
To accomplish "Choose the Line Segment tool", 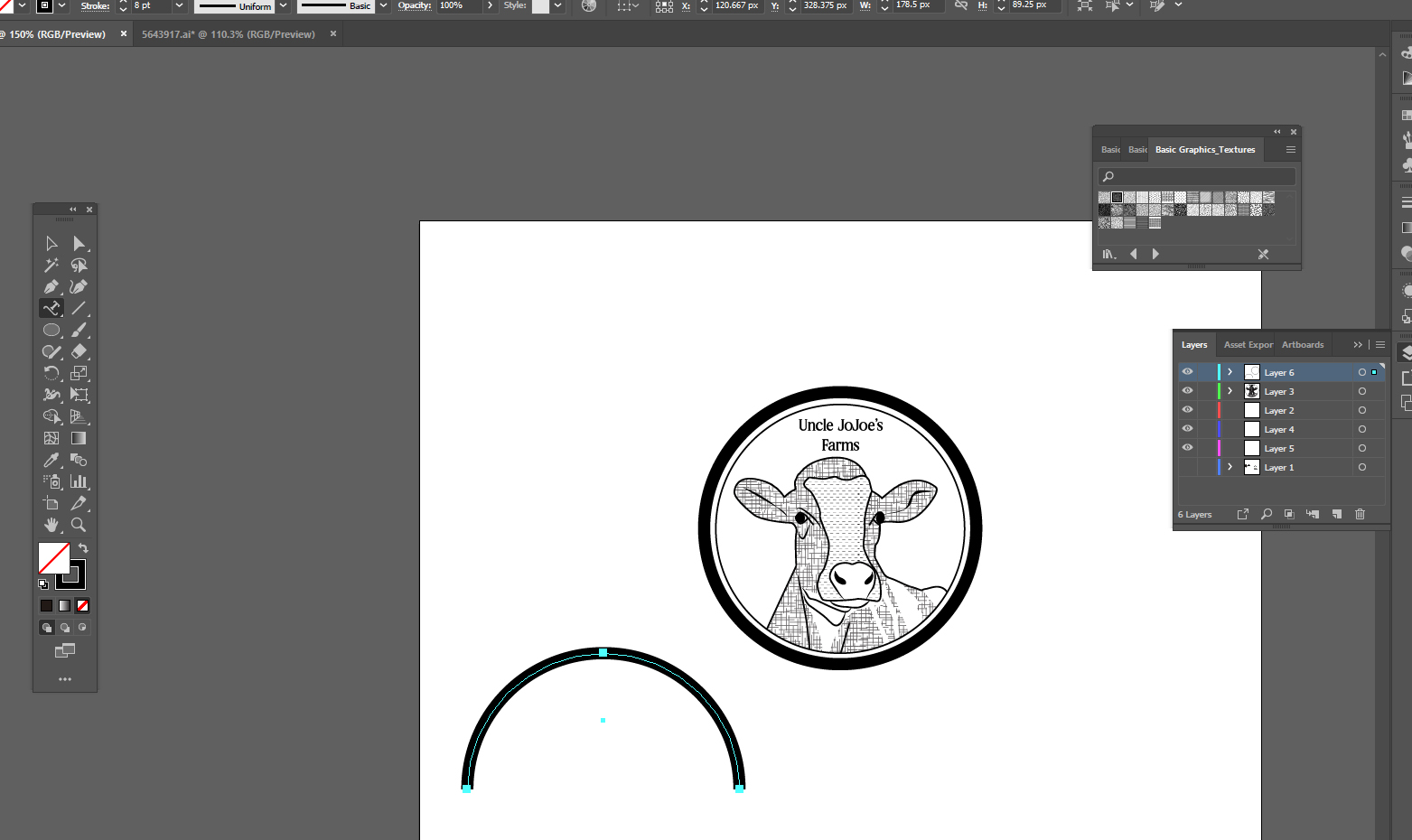I will coord(79,308).
